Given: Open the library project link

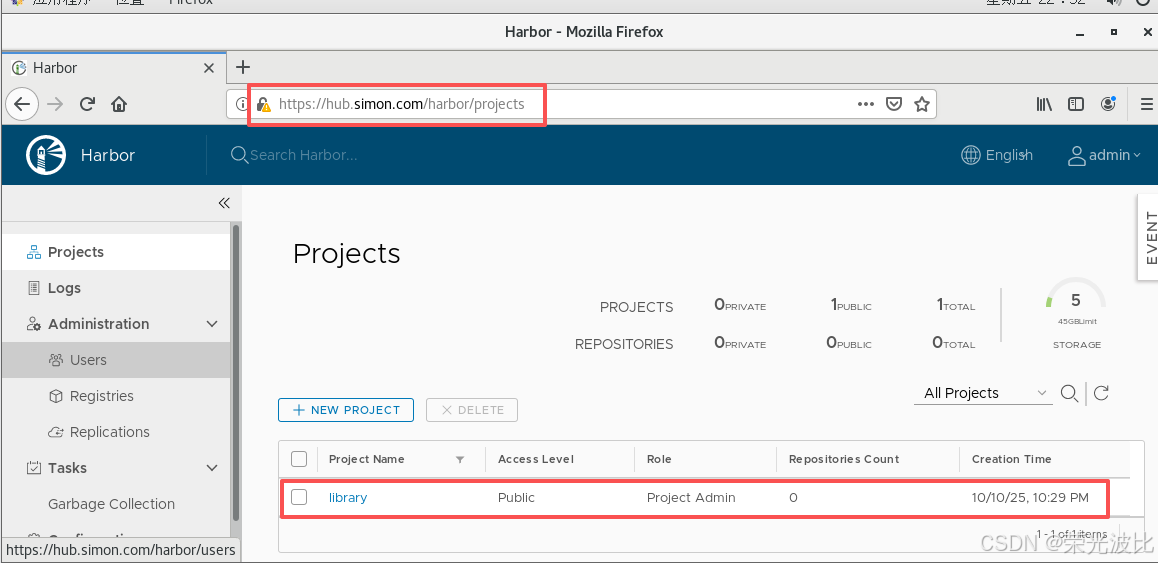Looking at the screenshot, I should pyautogui.click(x=348, y=498).
